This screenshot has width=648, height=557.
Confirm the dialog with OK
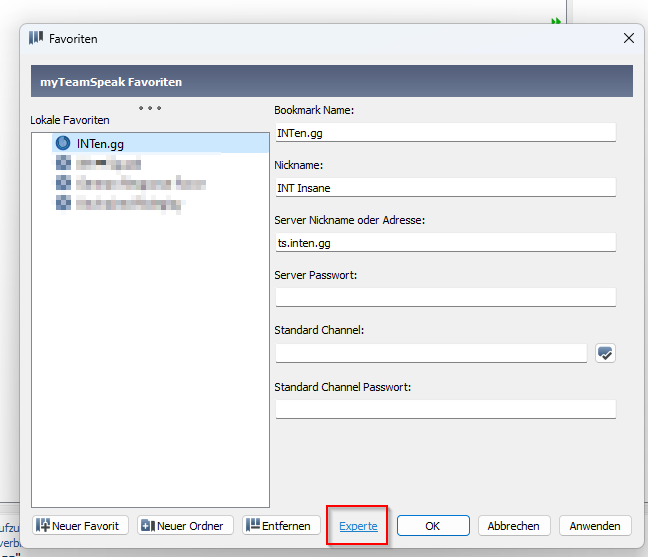coord(433,526)
